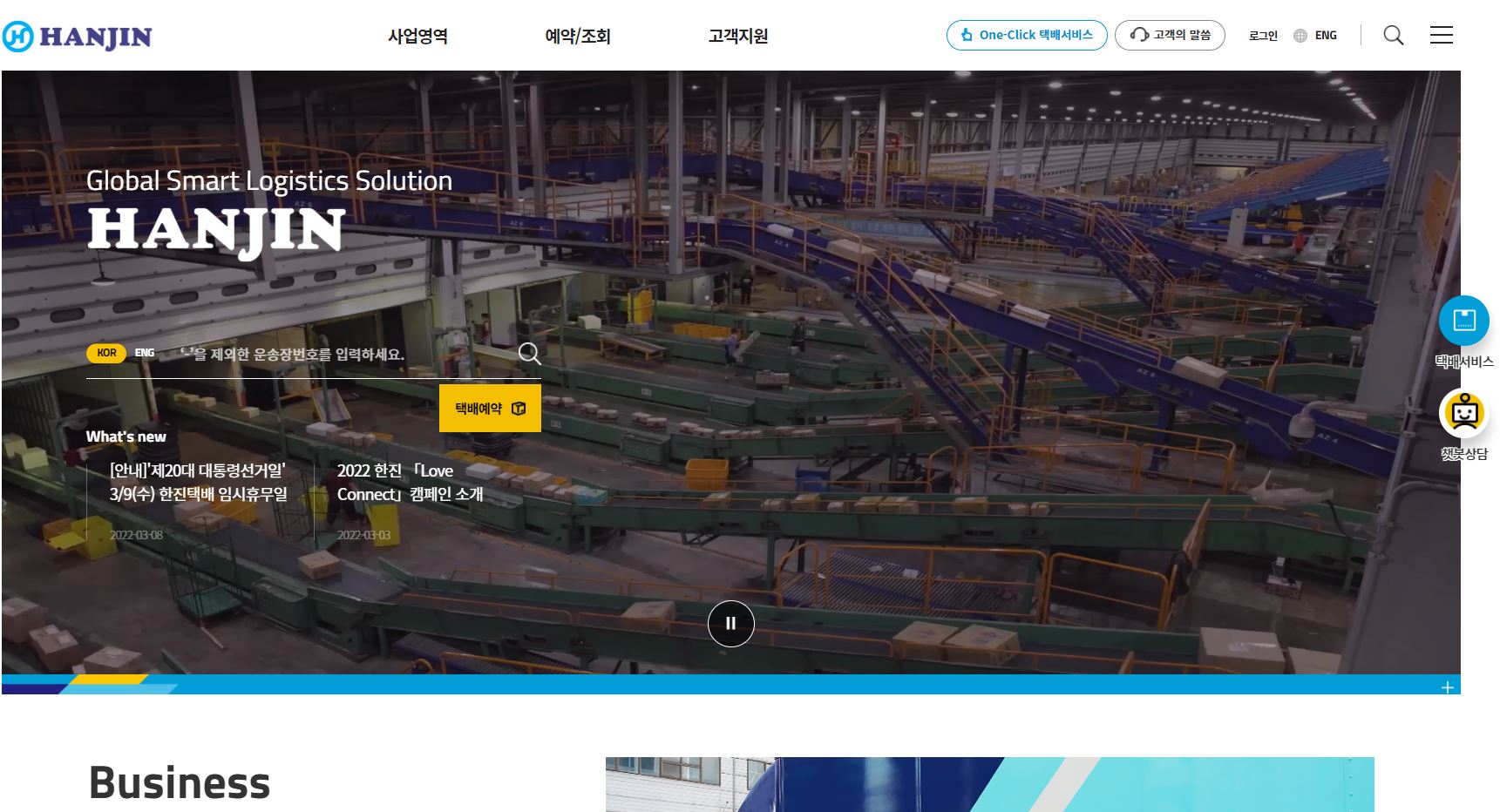This screenshot has width=1500, height=812.
Task: Open the 고객지원 menu
Action: pyautogui.click(x=738, y=36)
